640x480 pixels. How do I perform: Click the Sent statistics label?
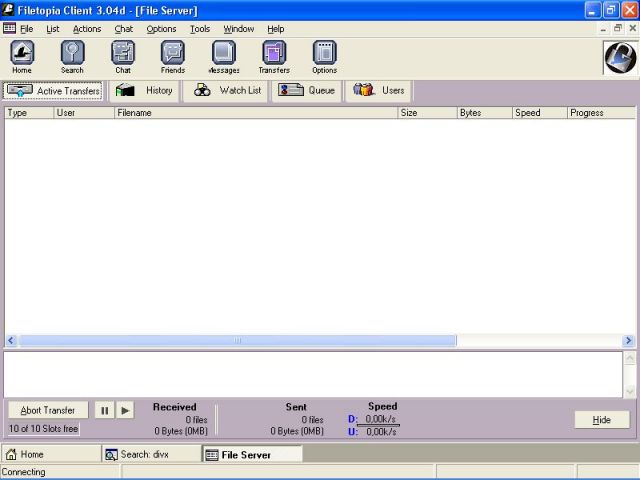(296, 407)
